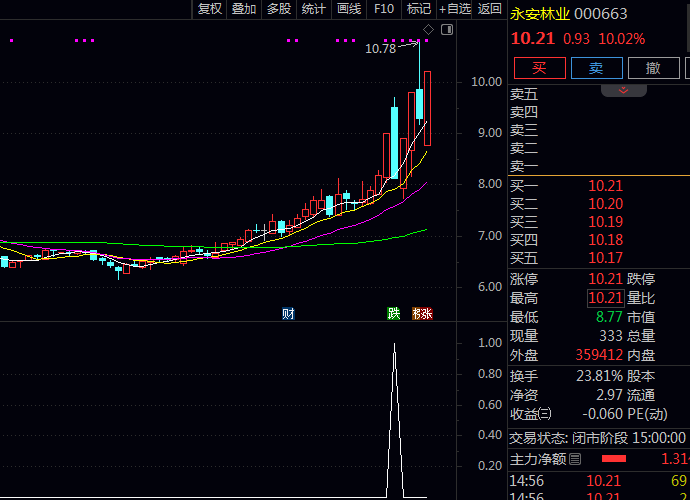Click the 10.78 high price annotation
This screenshot has height=500, width=690.
click(x=381, y=48)
